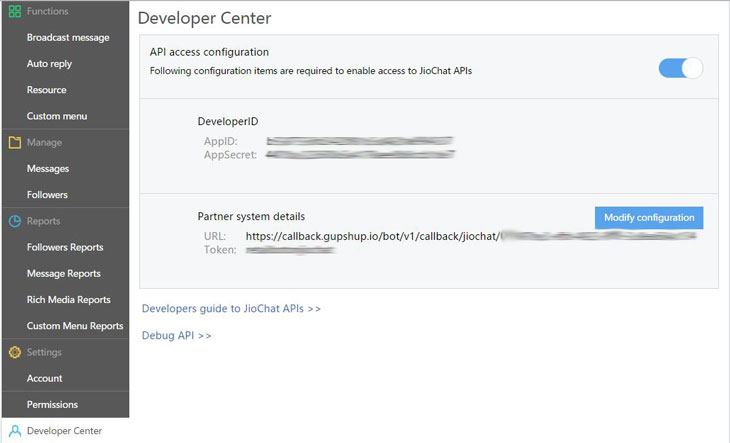This screenshot has width=730, height=443.
Task: Click the Functions grid icon
Action: 15,11
